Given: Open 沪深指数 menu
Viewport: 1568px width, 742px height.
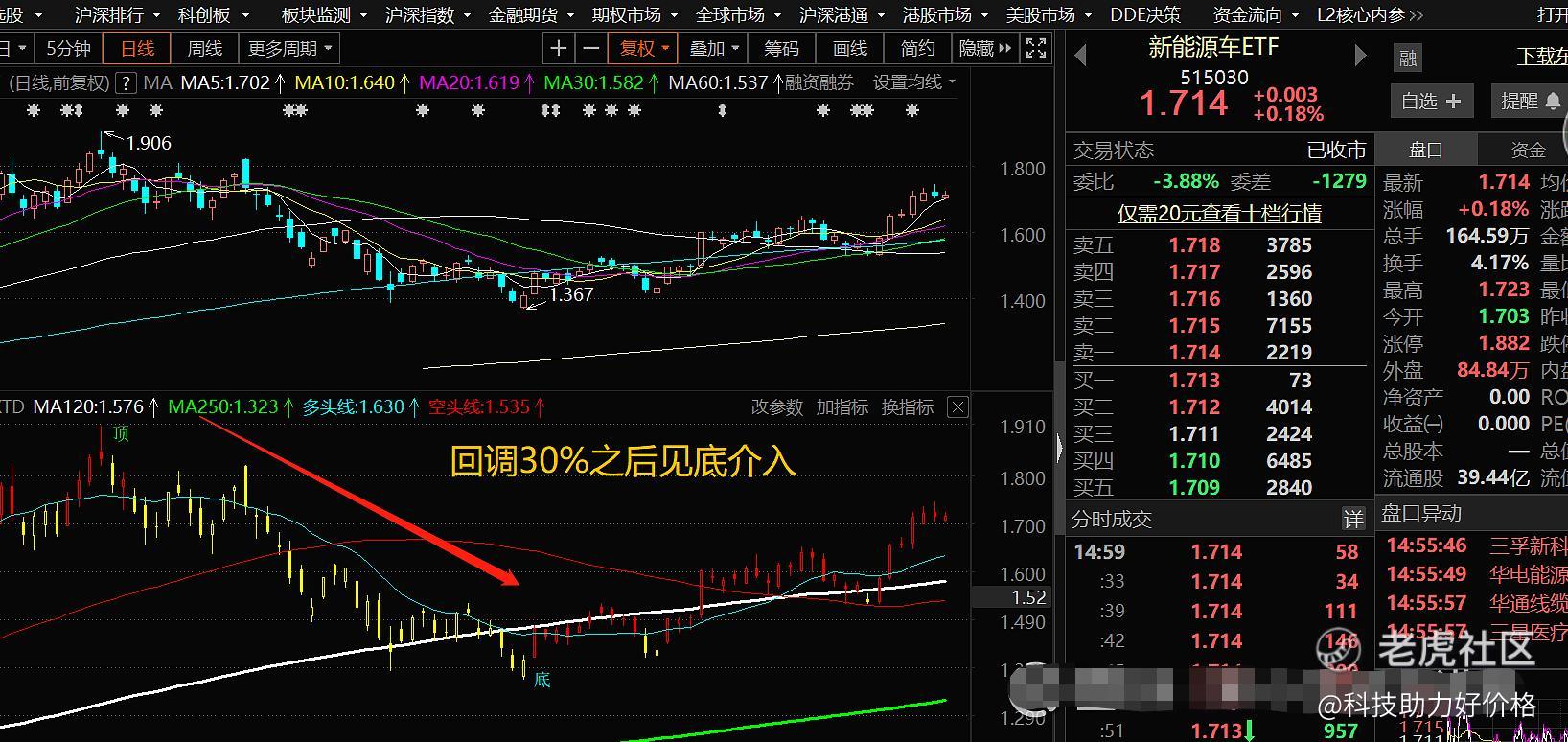Looking at the screenshot, I should click(427, 14).
